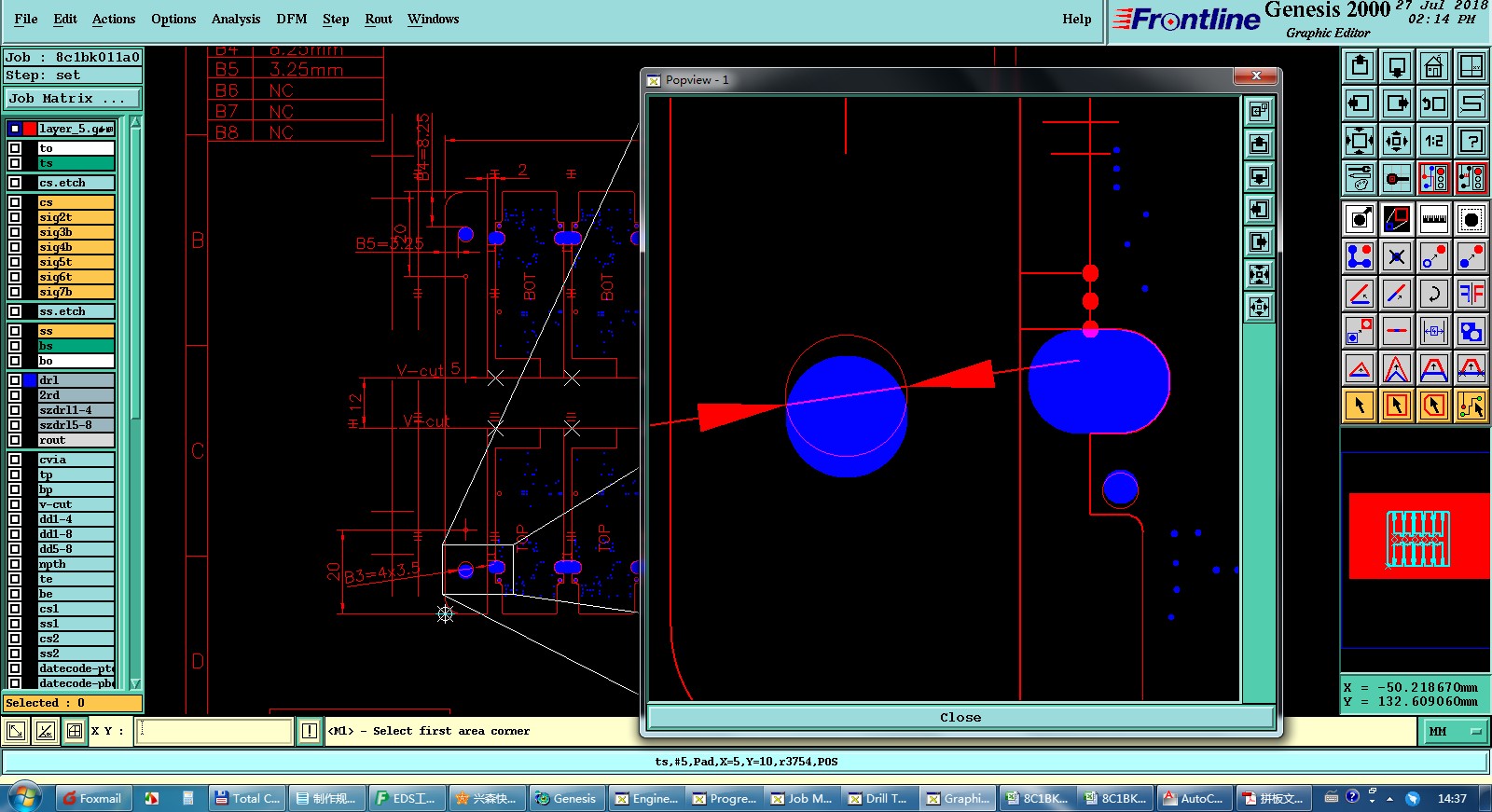Click the bottom icon in Popview sidebar
Image resolution: width=1492 pixels, height=812 pixels.
click(x=1259, y=308)
